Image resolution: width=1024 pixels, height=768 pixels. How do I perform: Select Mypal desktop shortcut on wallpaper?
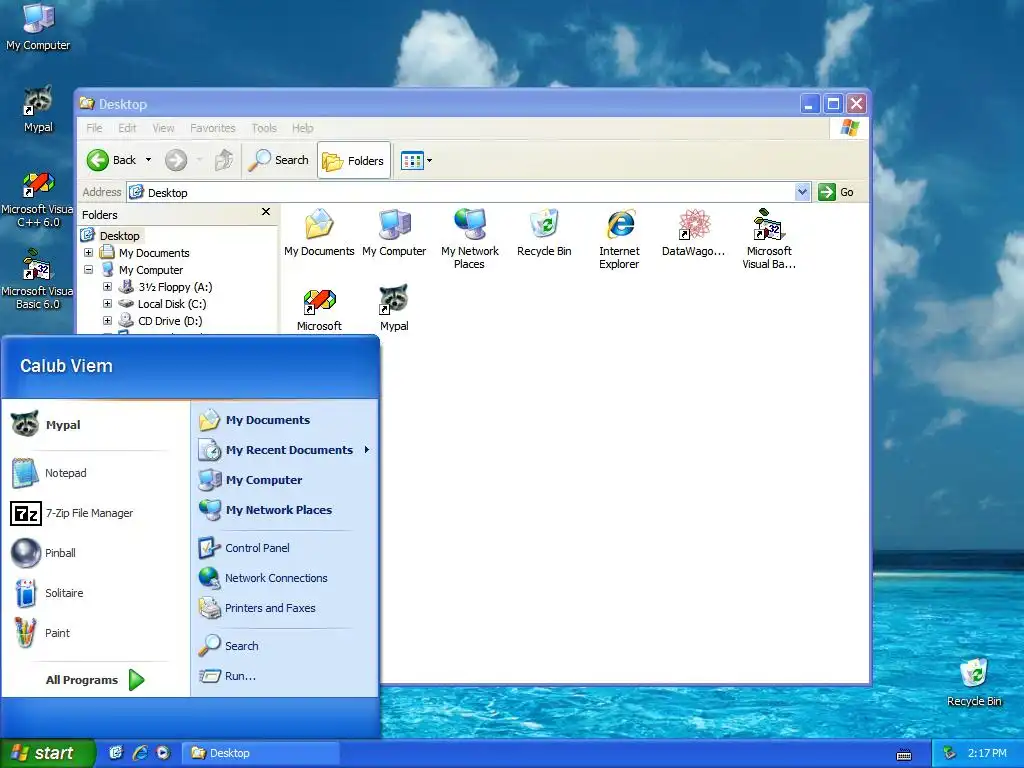click(x=38, y=108)
